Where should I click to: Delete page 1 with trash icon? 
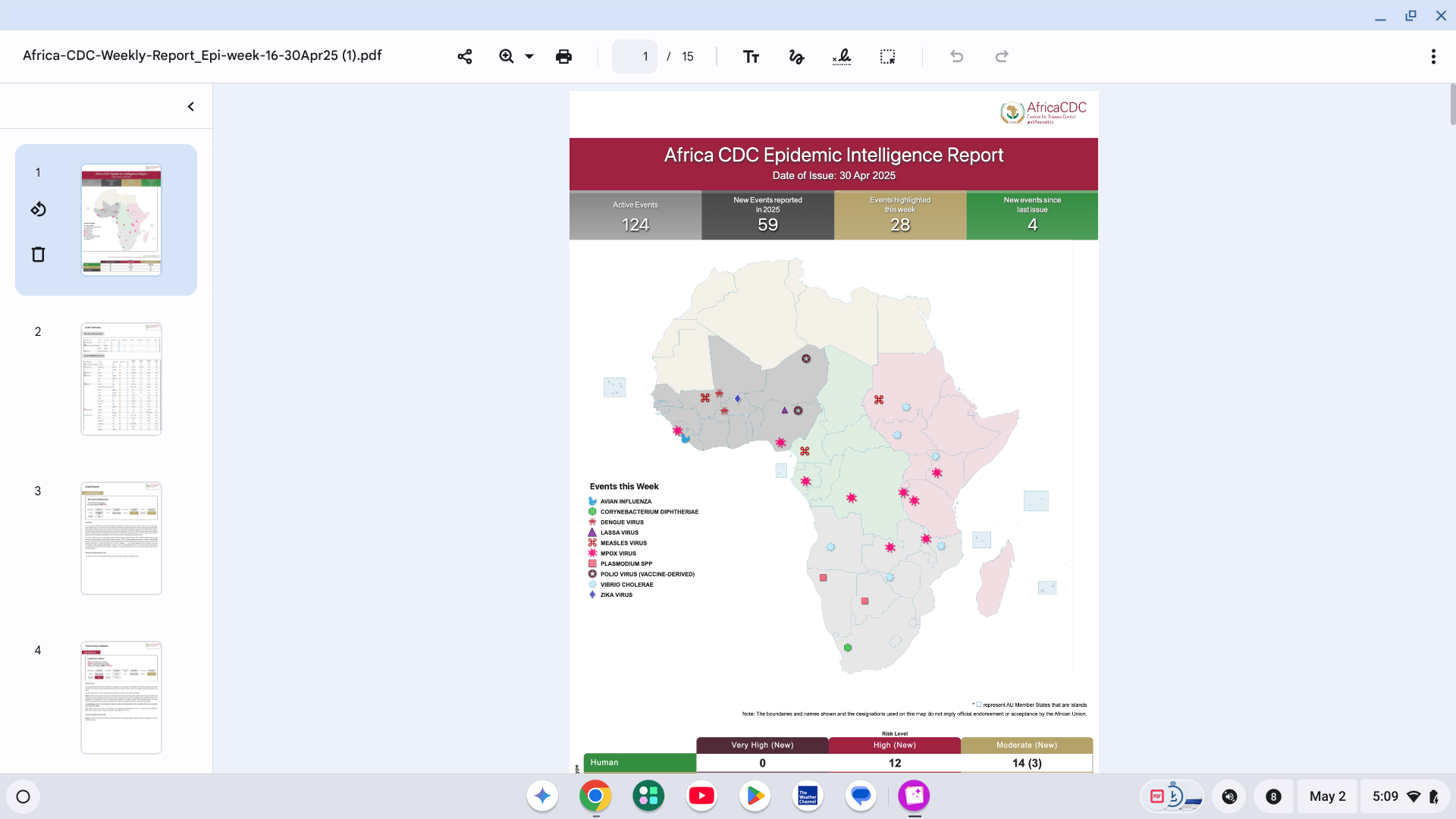39,255
